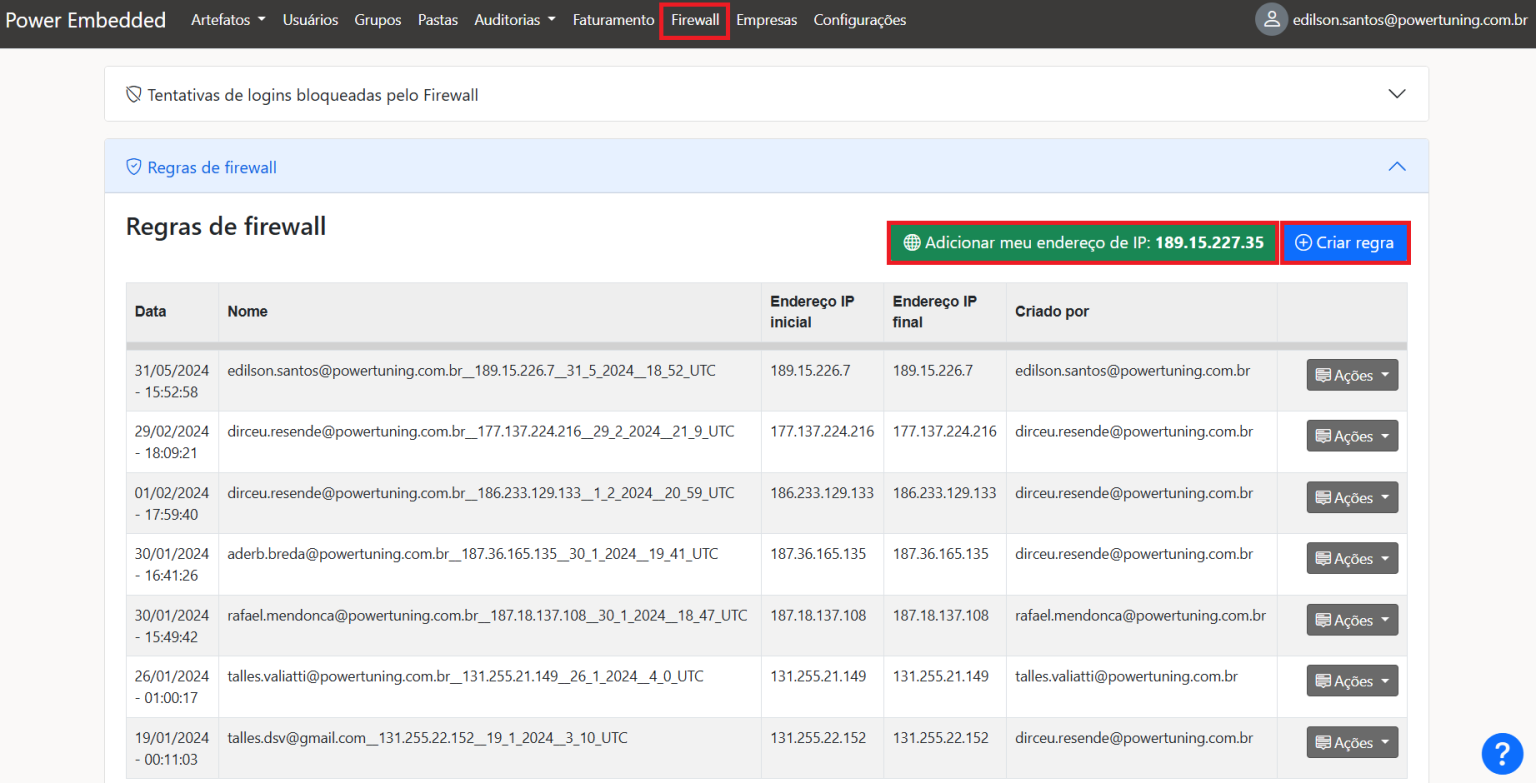Click the Power Embedded brand link
This screenshot has height=783, width=1536.
[86, 20]
